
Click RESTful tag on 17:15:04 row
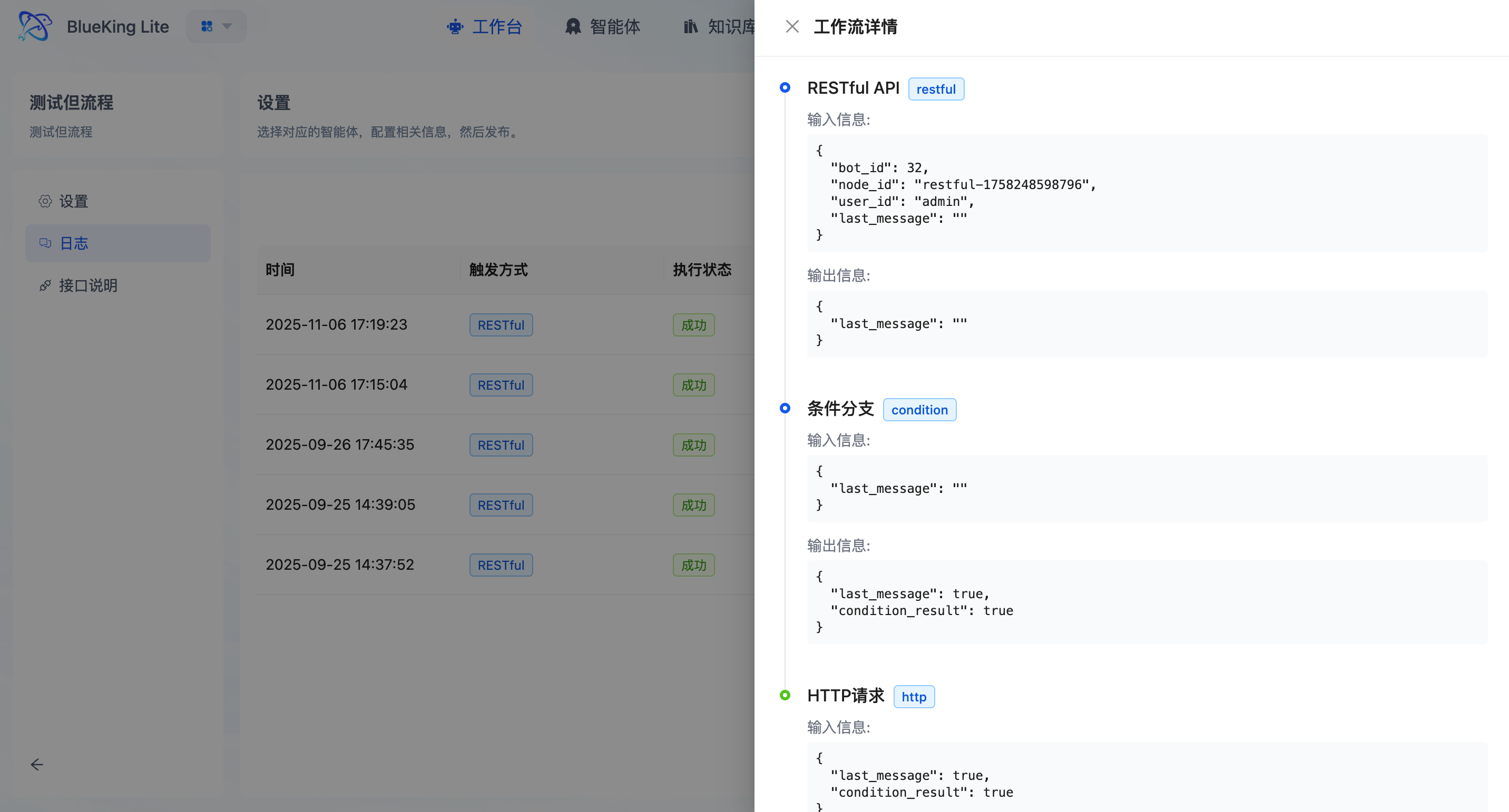tap(501, 385)
